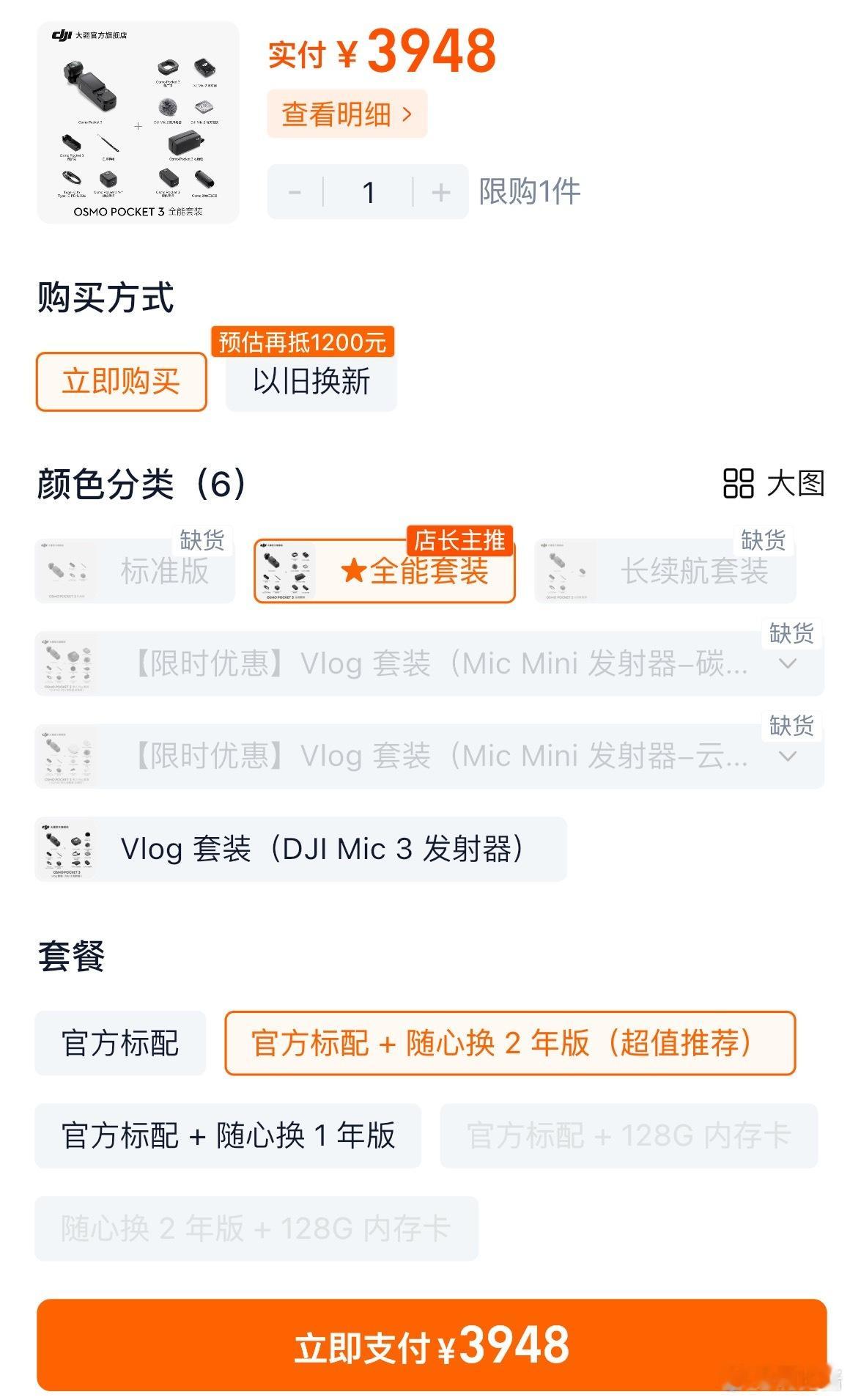Click the 全能套装 thumbnail icon
Screen dimensions: 850x1400
tap(285, 571)
